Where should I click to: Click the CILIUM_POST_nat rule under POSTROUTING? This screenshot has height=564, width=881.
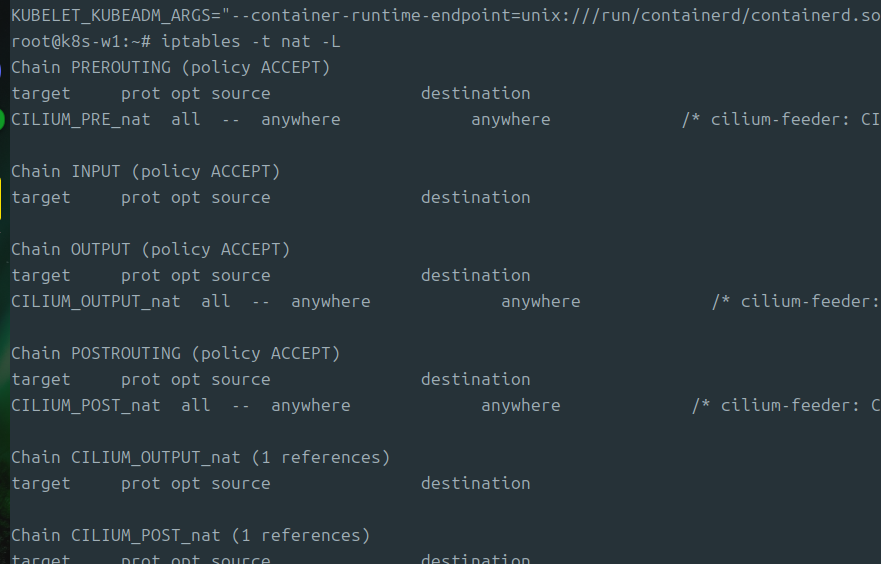(86, 406)
